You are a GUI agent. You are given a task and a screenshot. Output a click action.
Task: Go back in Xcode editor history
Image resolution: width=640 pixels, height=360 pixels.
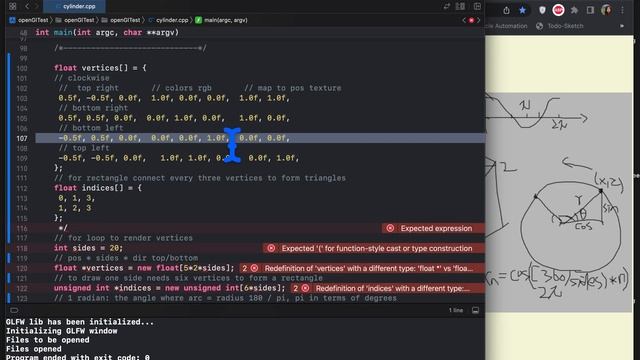tap(27, 6)
